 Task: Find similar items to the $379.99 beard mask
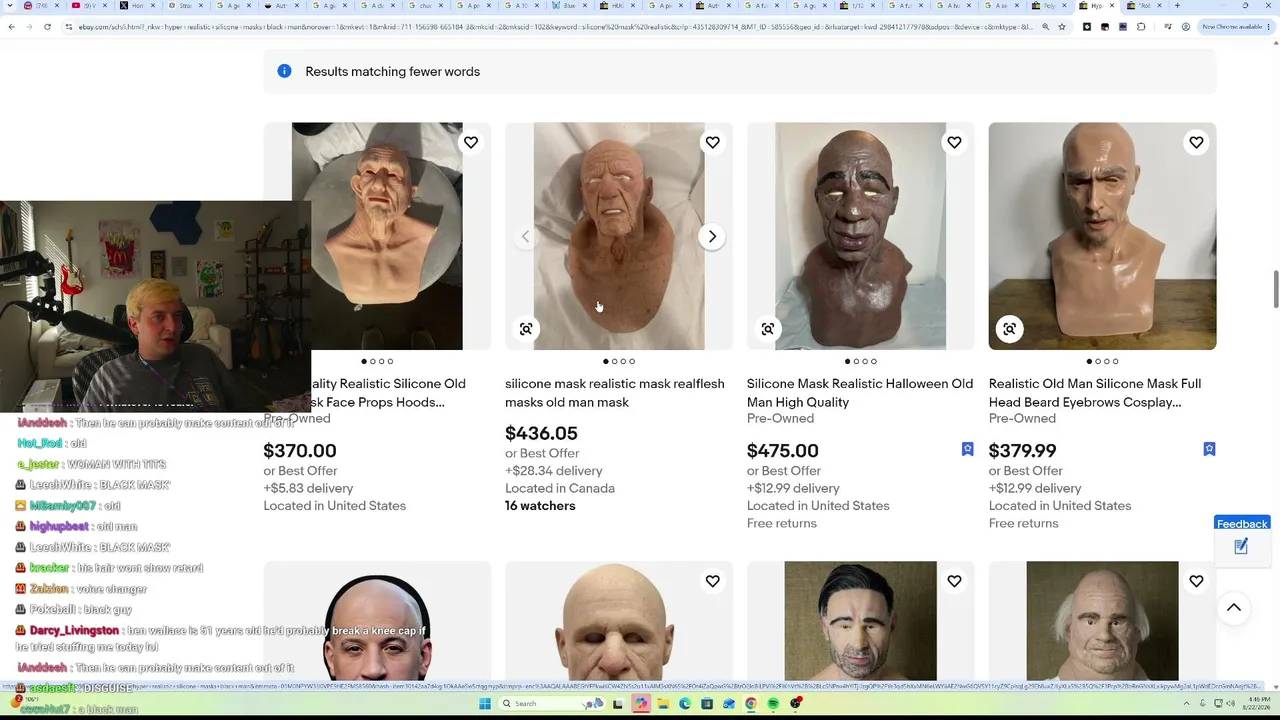click(x=1010, y=329)
